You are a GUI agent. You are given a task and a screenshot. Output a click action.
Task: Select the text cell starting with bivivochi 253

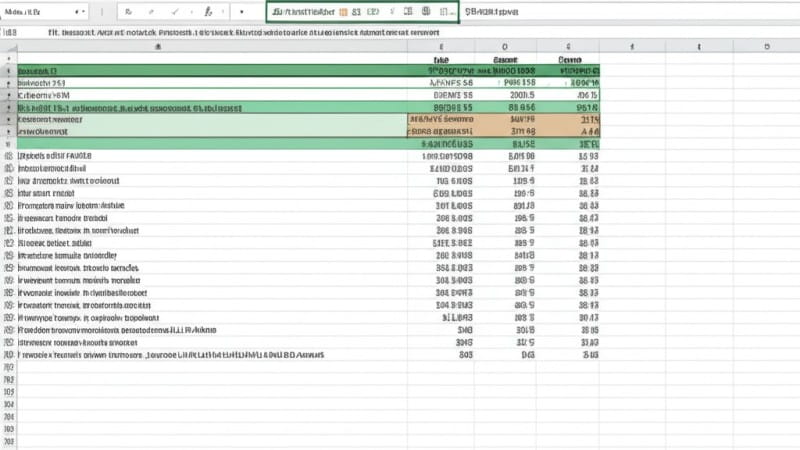point(212,83)
